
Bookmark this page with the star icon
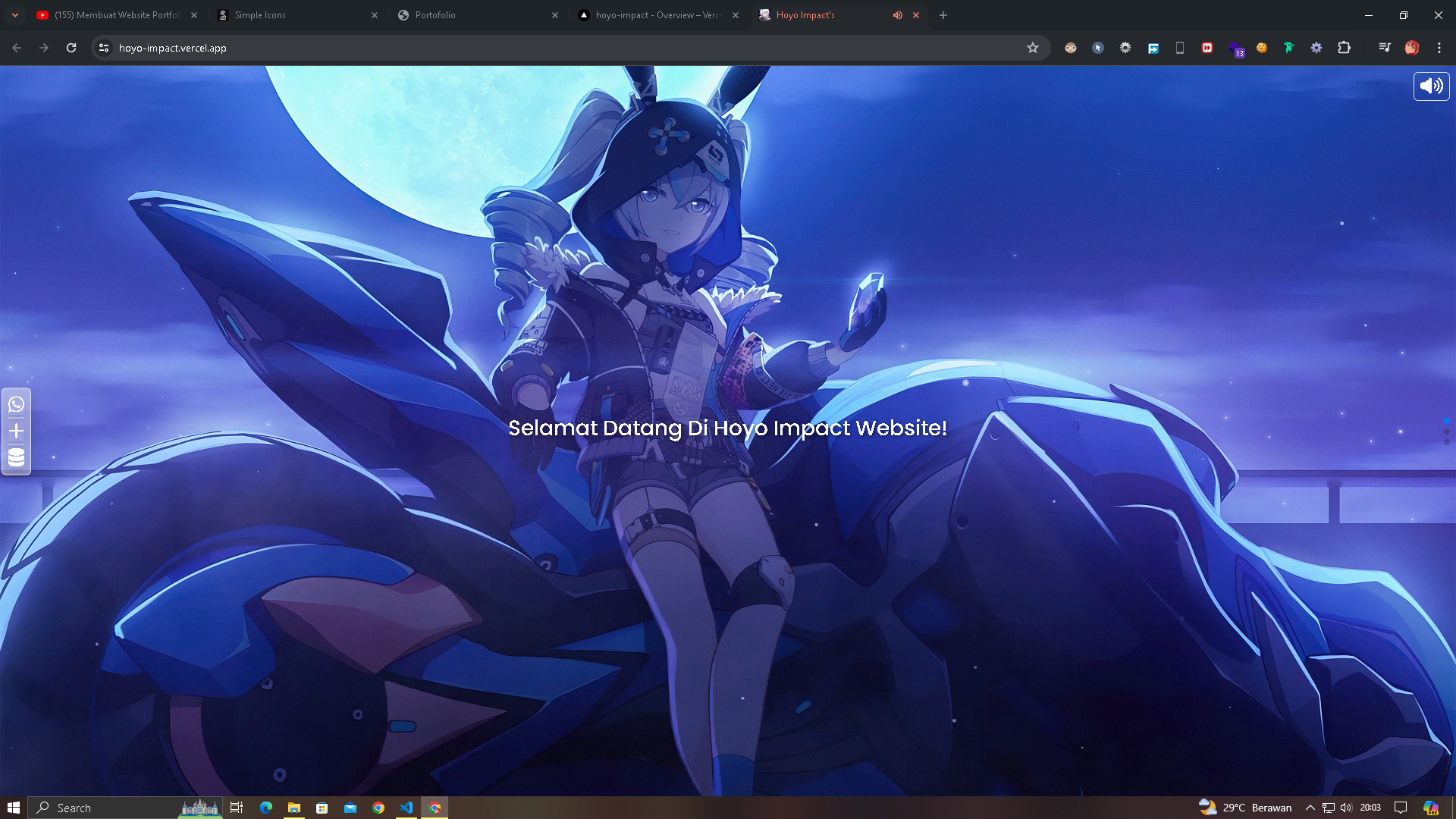[1033, 48]
